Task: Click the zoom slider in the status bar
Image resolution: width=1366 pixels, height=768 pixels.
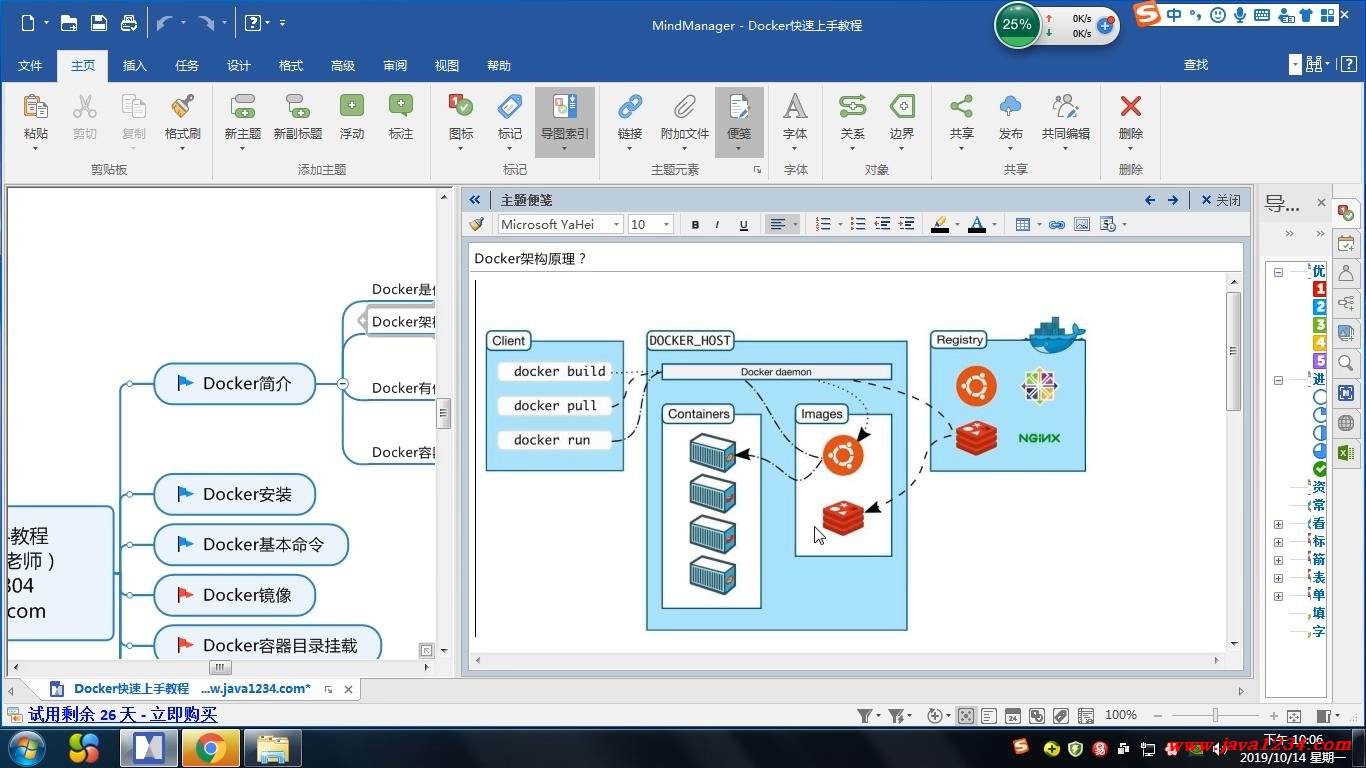Action: click(1215, 716)
